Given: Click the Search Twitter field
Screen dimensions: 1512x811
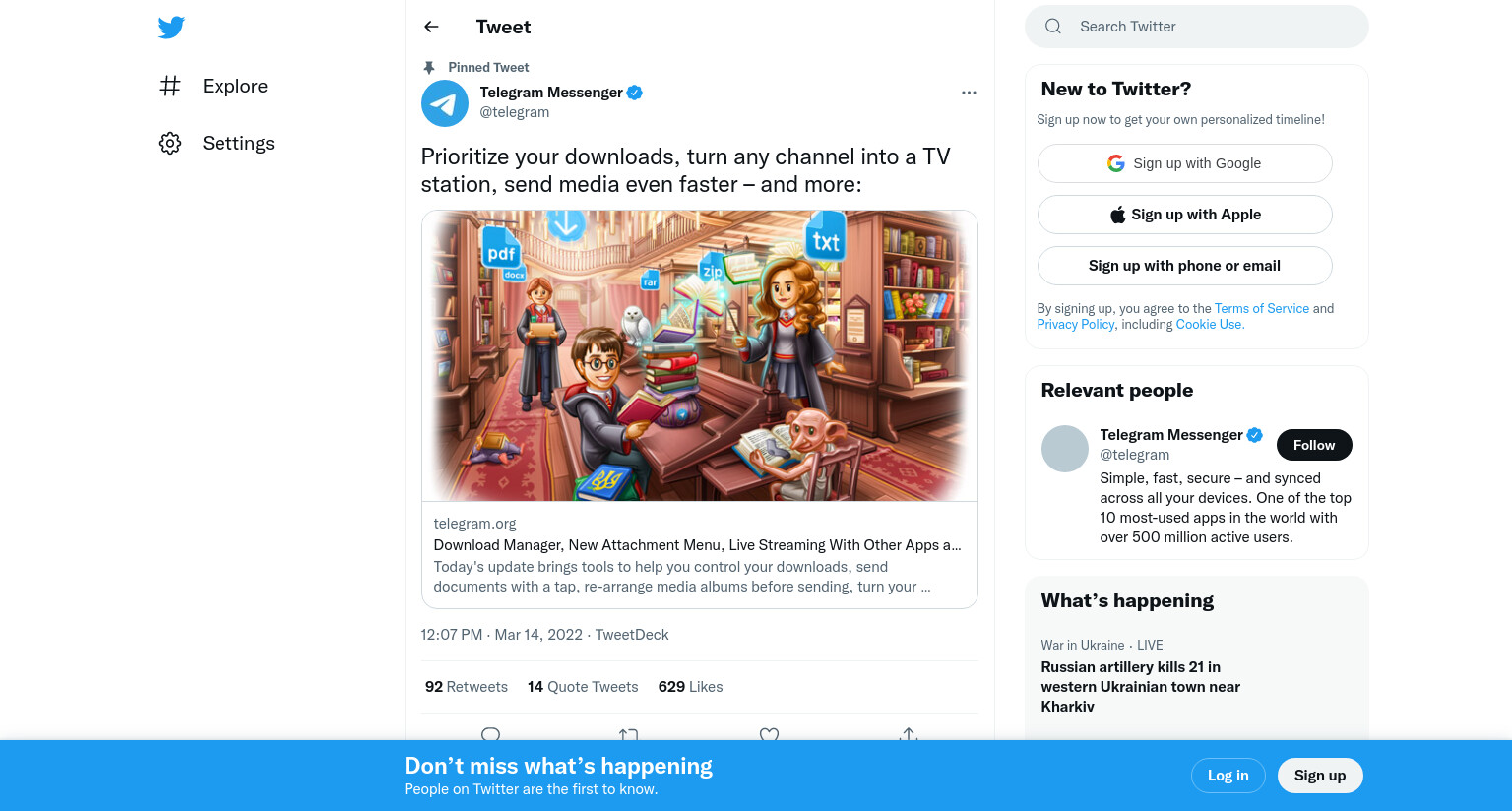Looking at the screenshot, I should (1197, 27).
